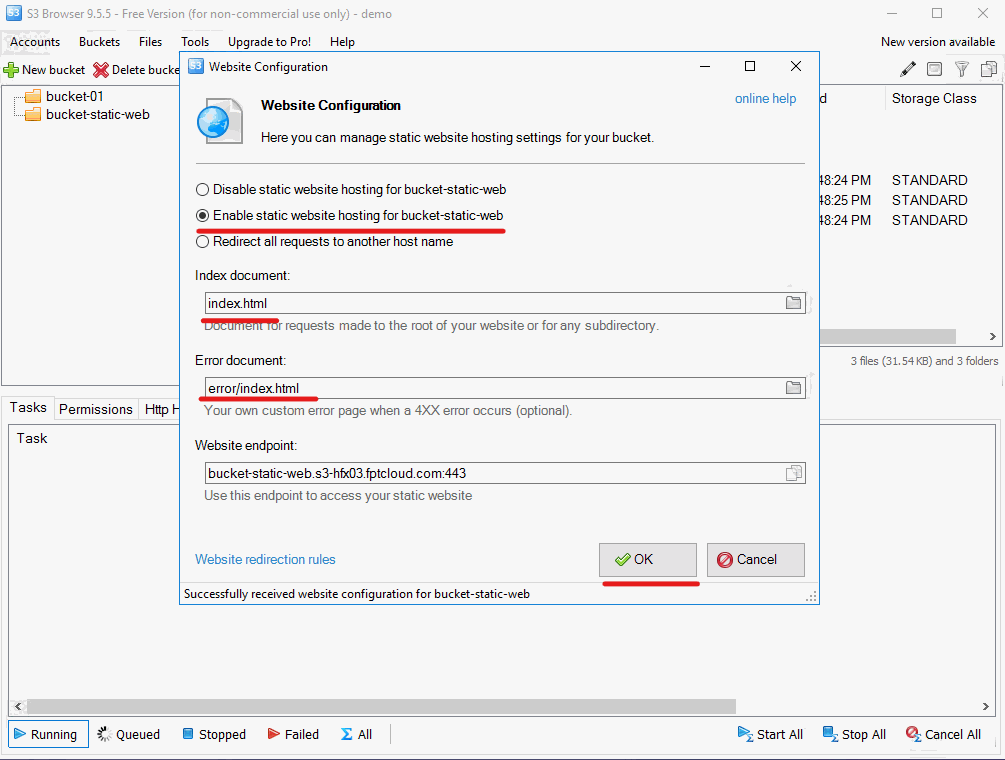The width and height of the screenshot is (1005, 760).
Task: Click the file list horizontal scrollbar right arrow
Action: (x=992, y=336)
